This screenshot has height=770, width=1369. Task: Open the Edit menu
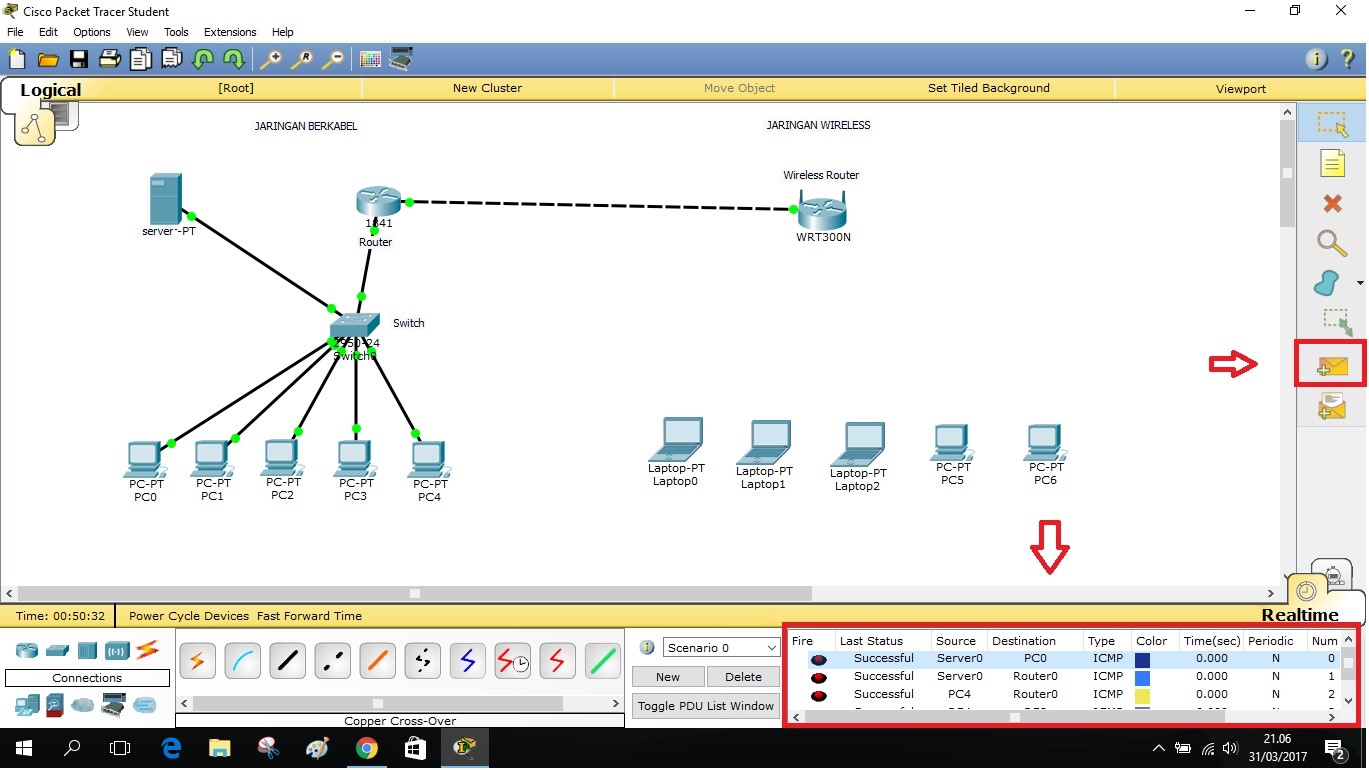click(48, 32)
